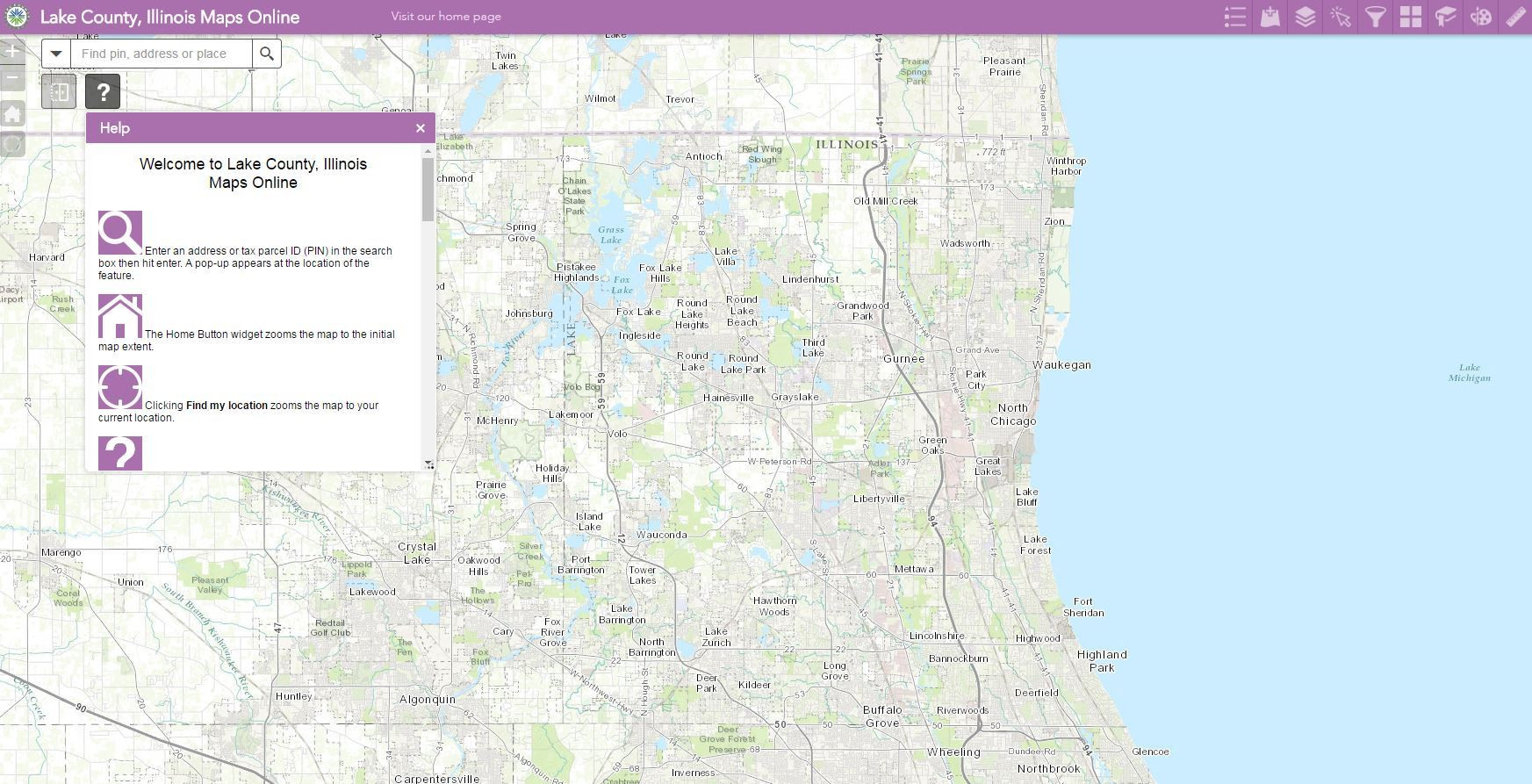
Task: Expand the search source dropdown arrow
Action: (56, 54)
